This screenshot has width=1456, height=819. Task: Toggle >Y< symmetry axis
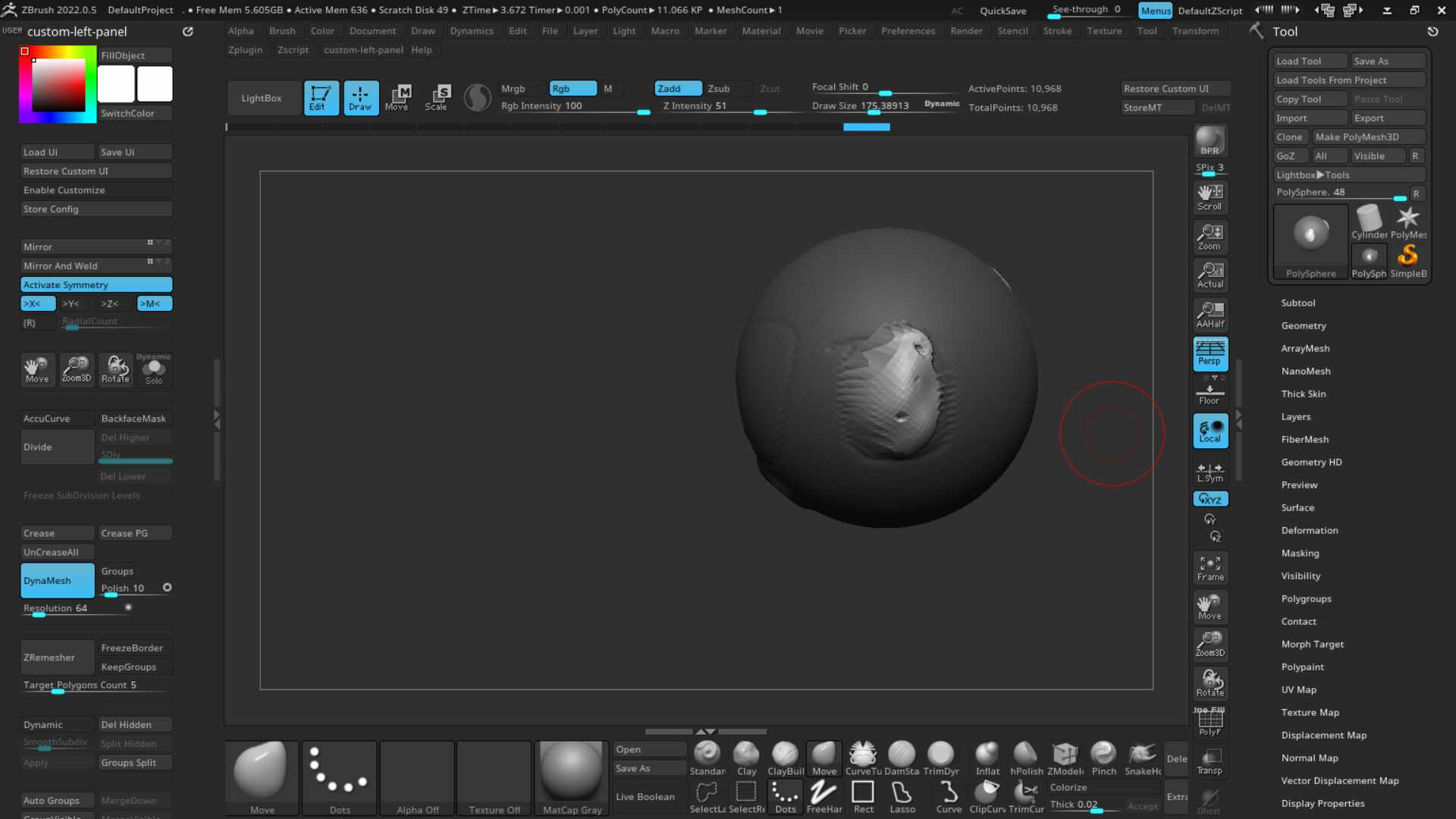click(x=71, y=304)
